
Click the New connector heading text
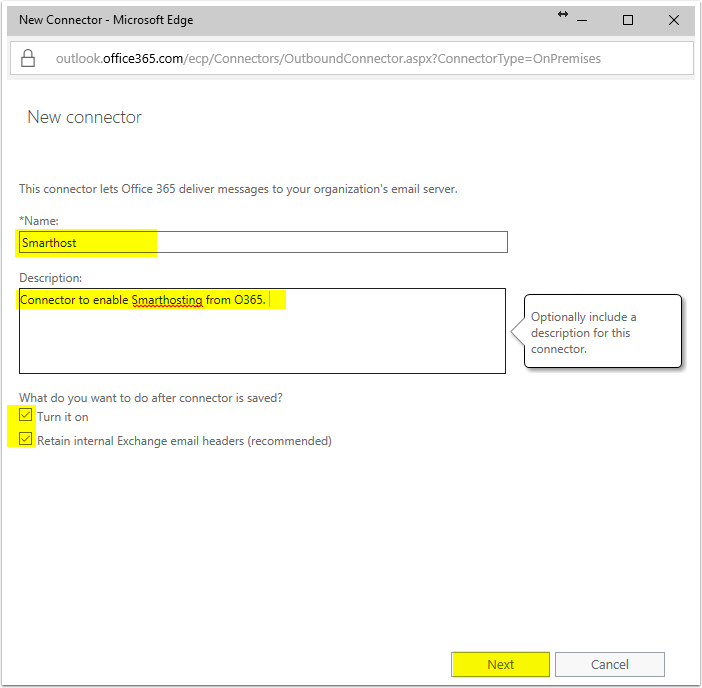click(84, 117)
